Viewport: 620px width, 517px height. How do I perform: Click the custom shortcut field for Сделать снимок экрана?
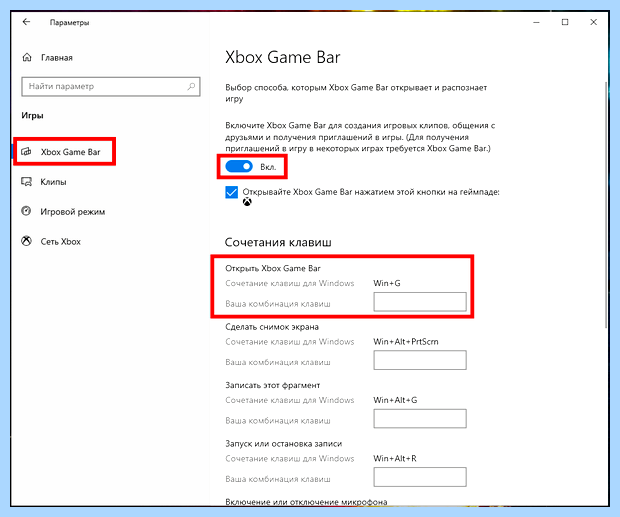coord(420,360)
